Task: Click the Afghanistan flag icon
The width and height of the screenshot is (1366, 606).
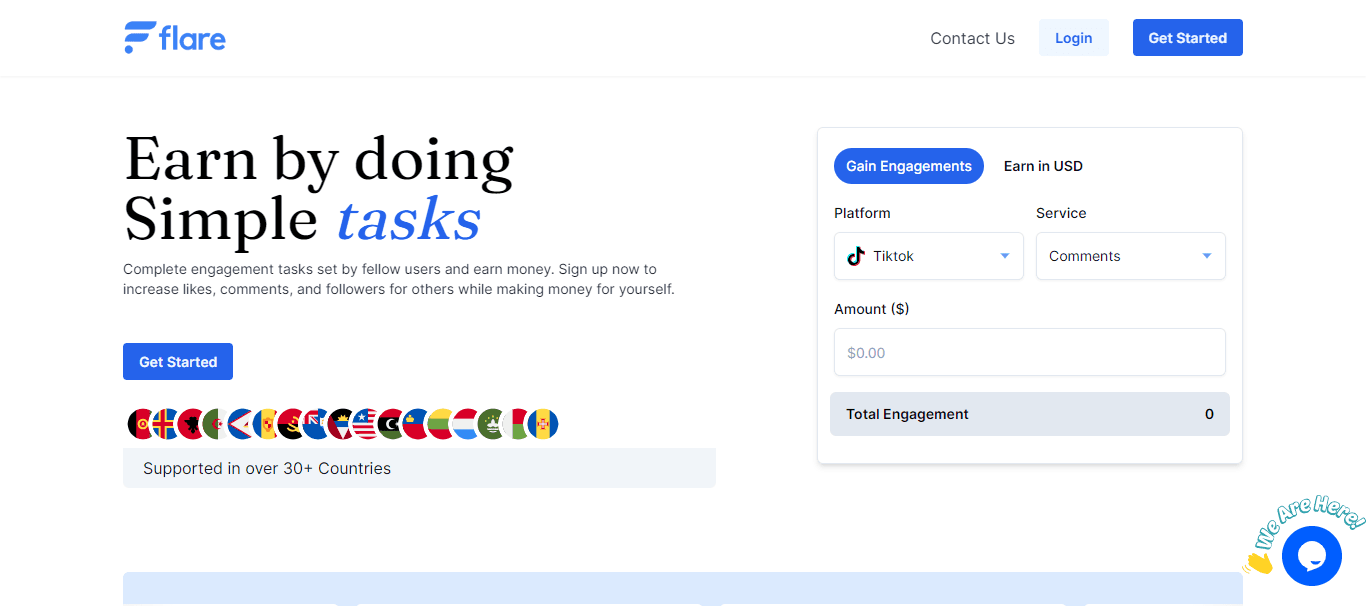Action: (x=141, y=424)
